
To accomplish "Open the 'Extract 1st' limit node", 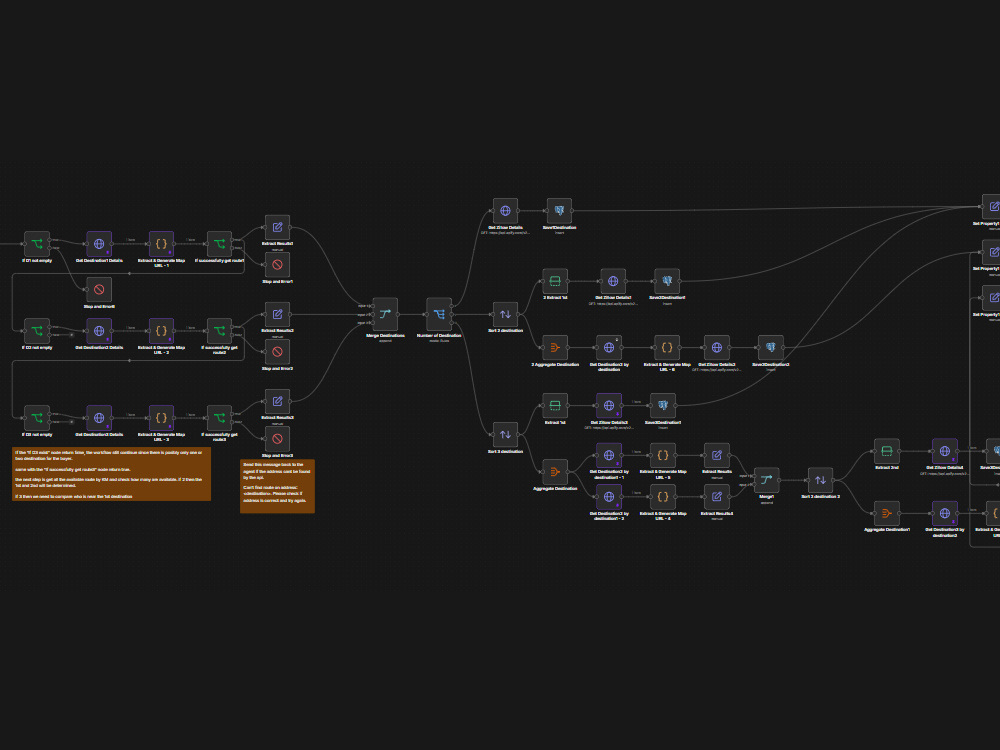I will tap(555, 406).
